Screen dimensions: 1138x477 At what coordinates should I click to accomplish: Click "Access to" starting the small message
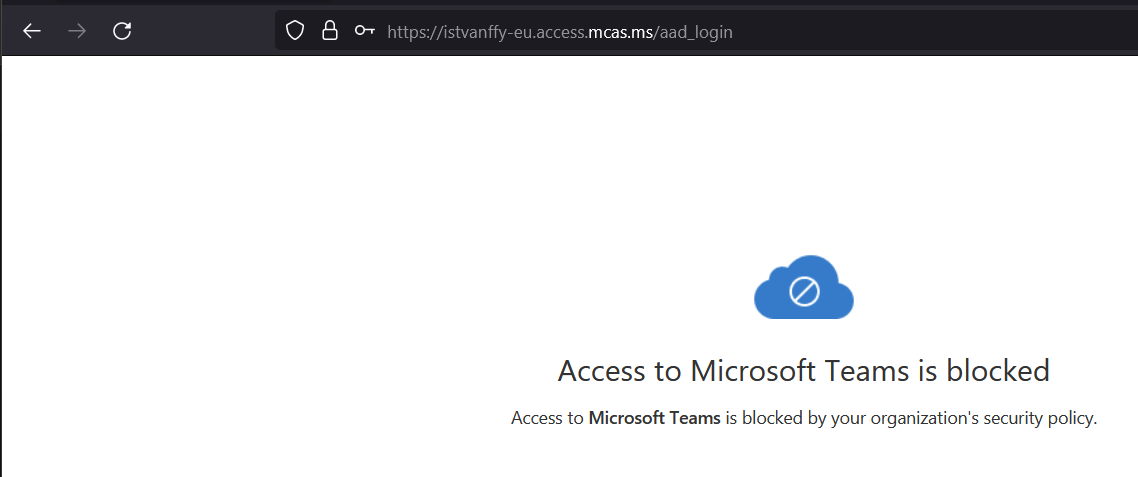[x=547, y=418]
